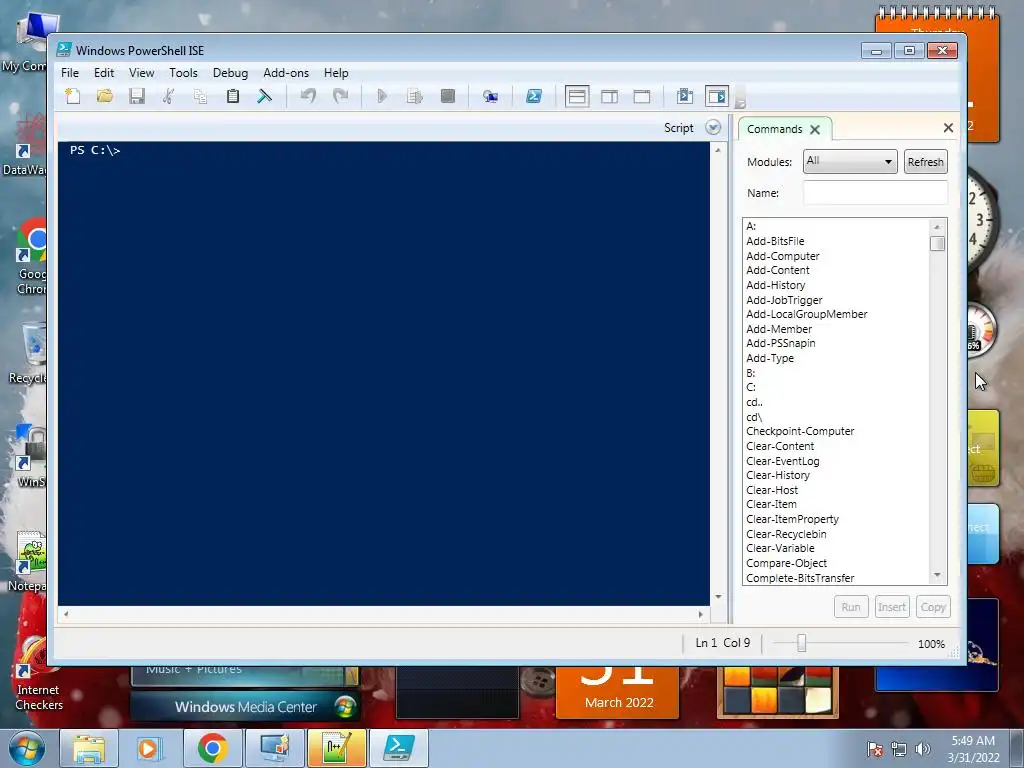Image resolution: width=1024 pixels, height=768 pixels.
Task: Click the PowerShell ISE taskbar icon
Action: (x=398, y=748)
